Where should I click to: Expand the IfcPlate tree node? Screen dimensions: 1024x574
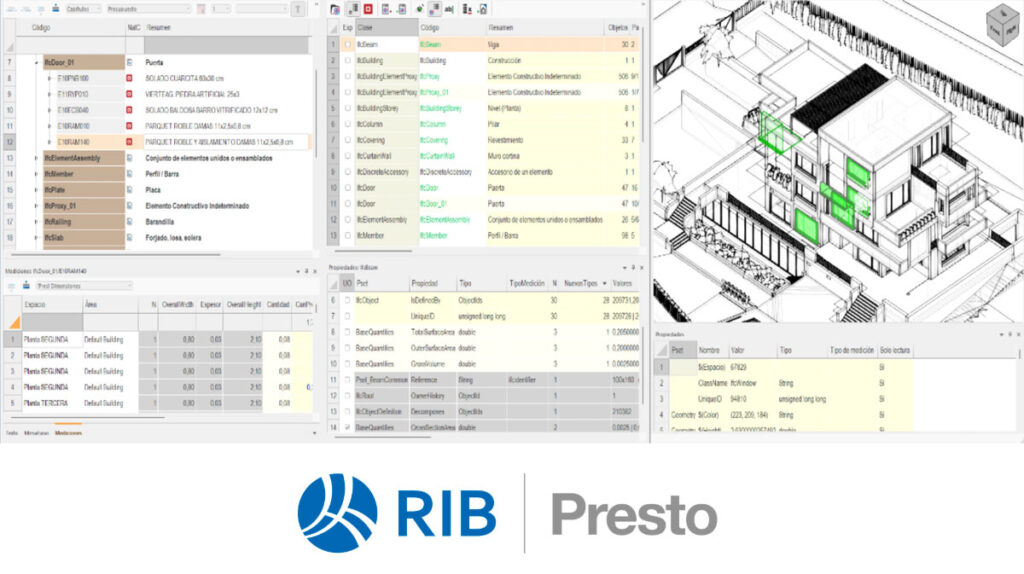click(x=37, y=190)
